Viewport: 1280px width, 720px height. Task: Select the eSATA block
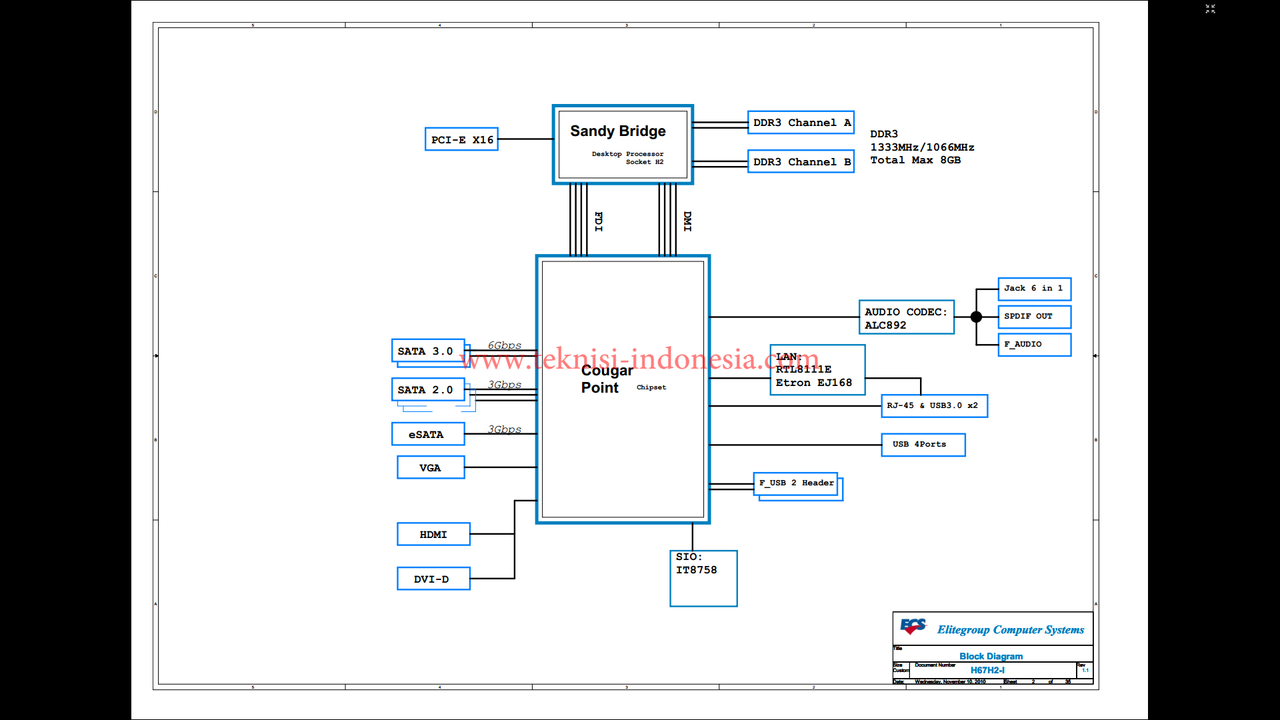pyautogui.click(x=428, y=435)
